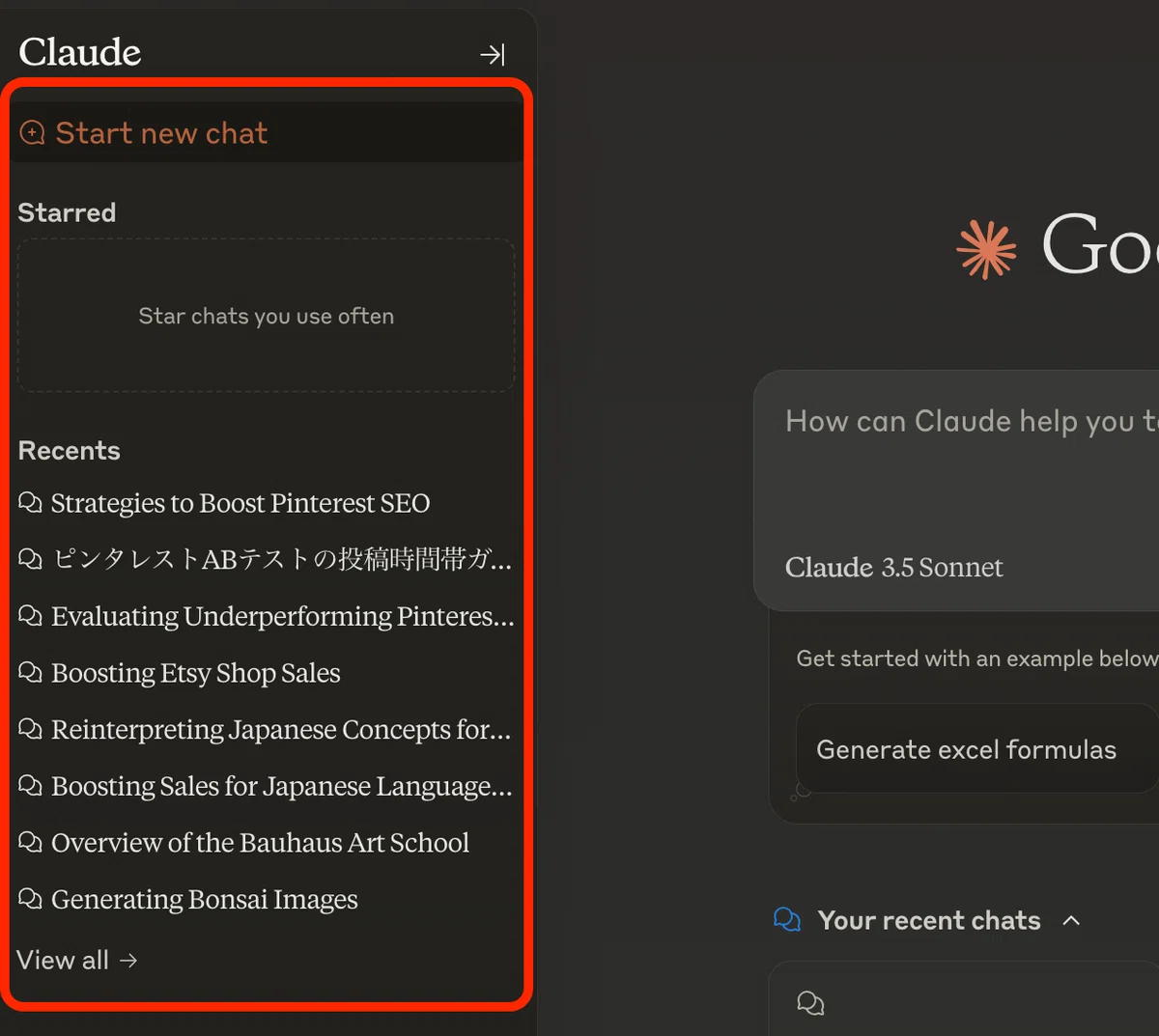Click chat icon beside Boosting Sales for Japanese Language
The image size is (1159, 1036).
(30, 786)
